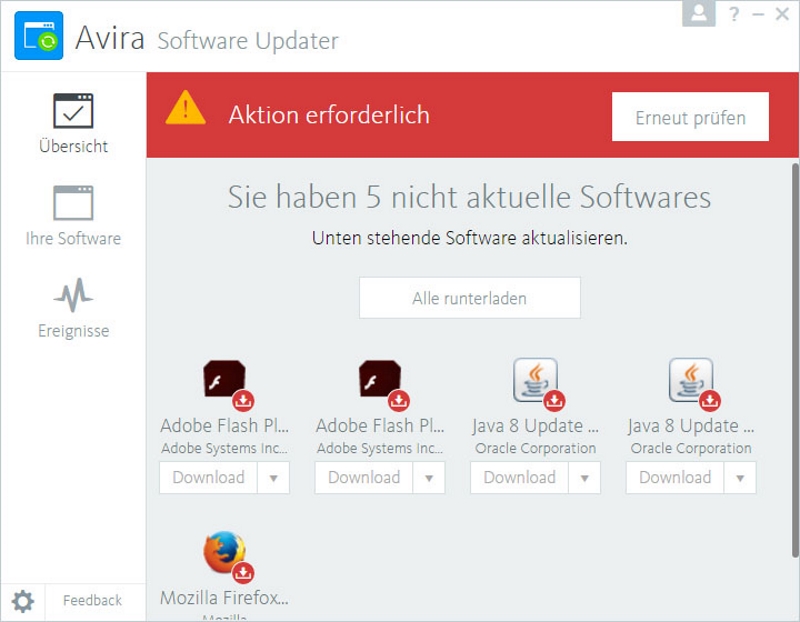Click the Erneut prüfen button
The image size is (800, 622).
click(x=690, y=117)
